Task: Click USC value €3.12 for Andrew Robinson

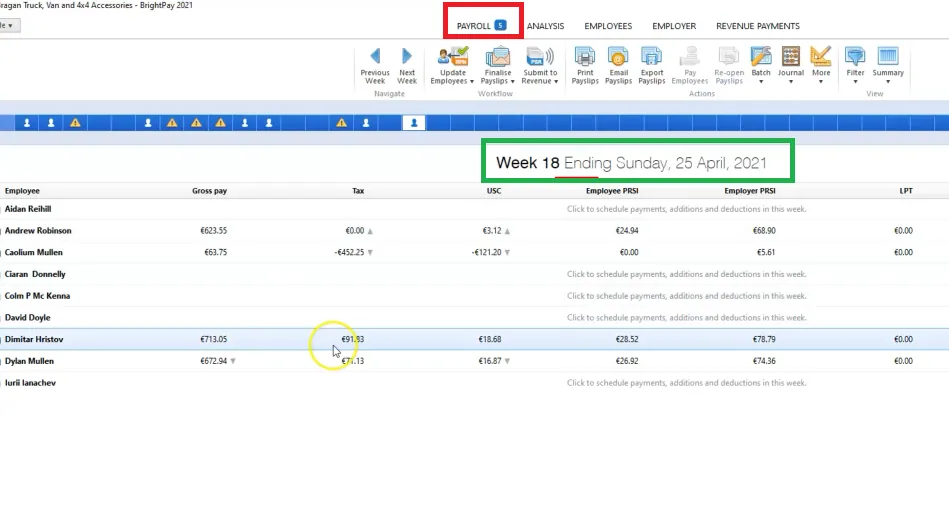Action: click(x=492, y=231)
